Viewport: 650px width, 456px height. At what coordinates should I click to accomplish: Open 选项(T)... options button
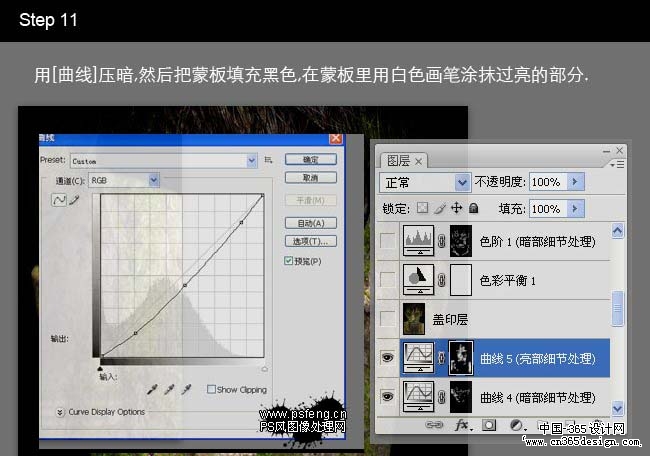(310, 241)
